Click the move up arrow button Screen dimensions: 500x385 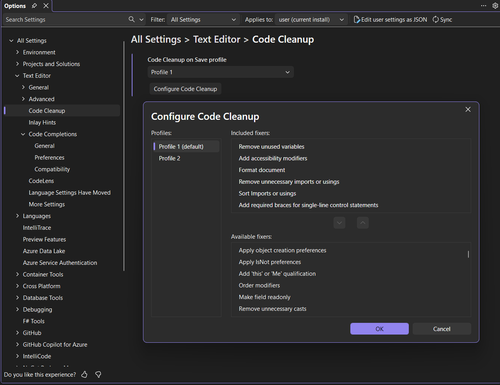(x=363, y=223)
